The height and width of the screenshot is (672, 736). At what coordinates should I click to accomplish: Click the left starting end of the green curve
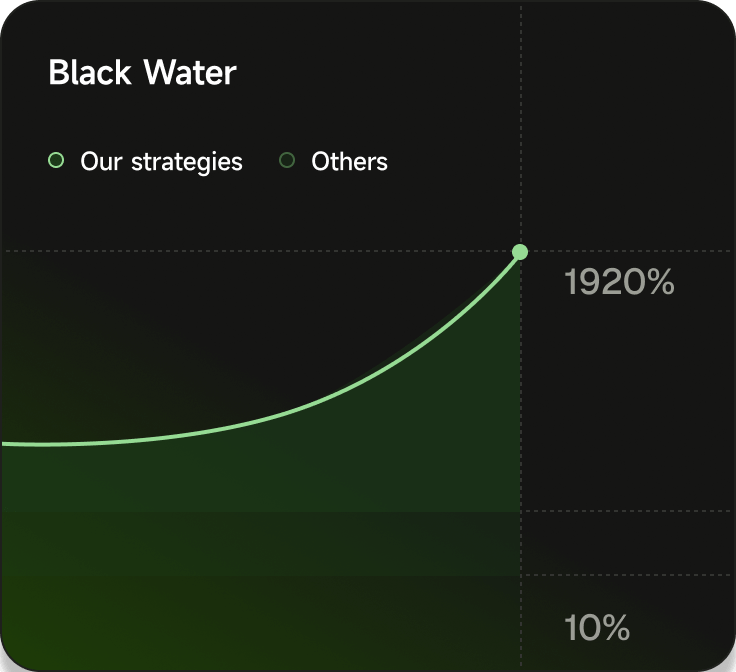click(x=6, y=443)
